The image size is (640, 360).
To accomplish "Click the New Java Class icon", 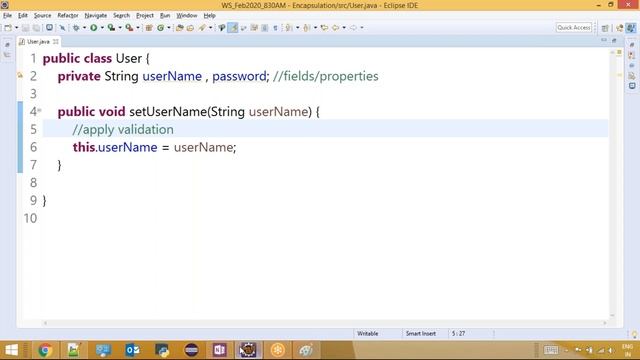I will pyautogui.click(x=160, y=28).
